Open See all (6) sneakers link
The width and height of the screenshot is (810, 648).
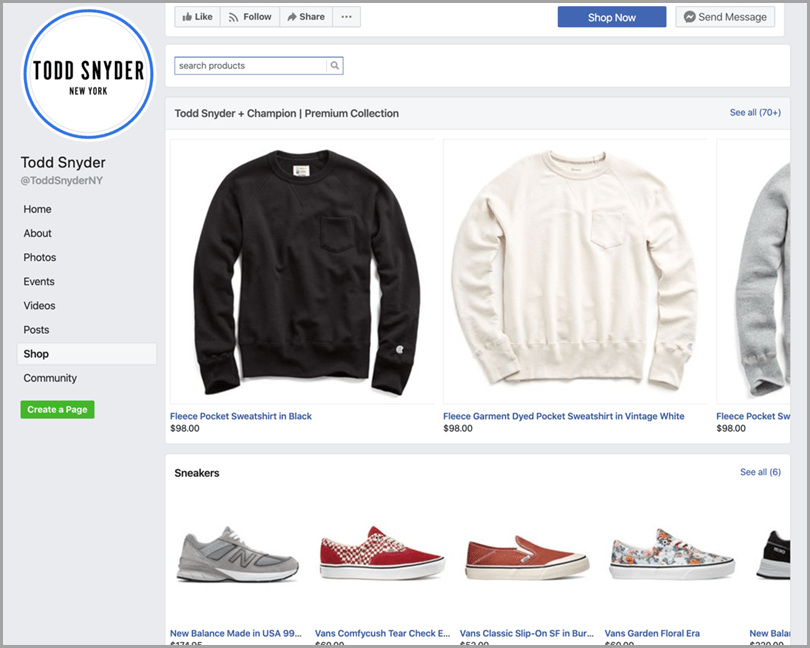pos(760,472)
